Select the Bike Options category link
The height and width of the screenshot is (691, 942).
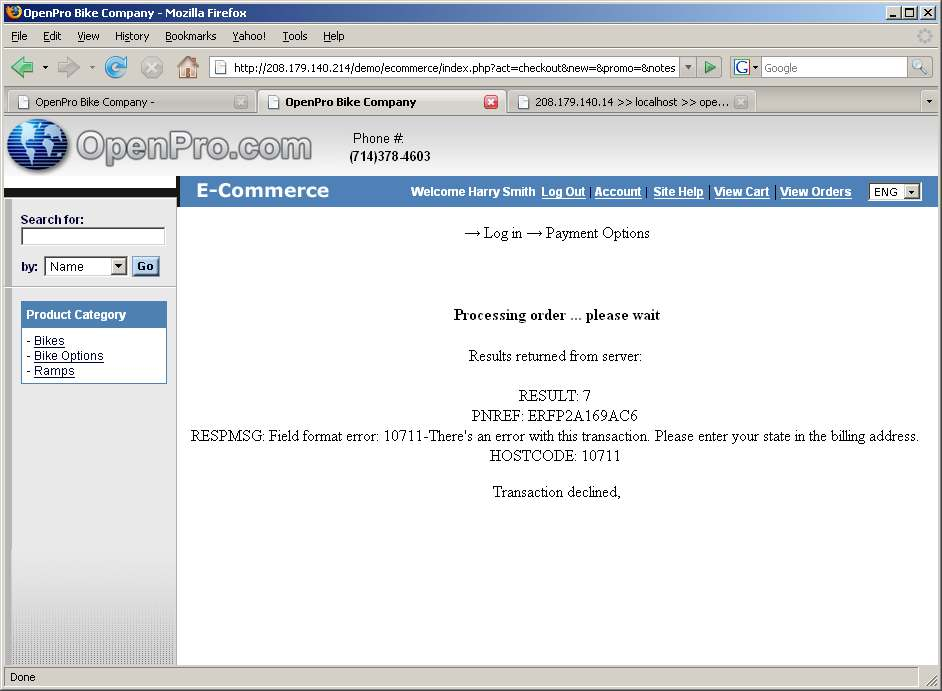[68, 356]
